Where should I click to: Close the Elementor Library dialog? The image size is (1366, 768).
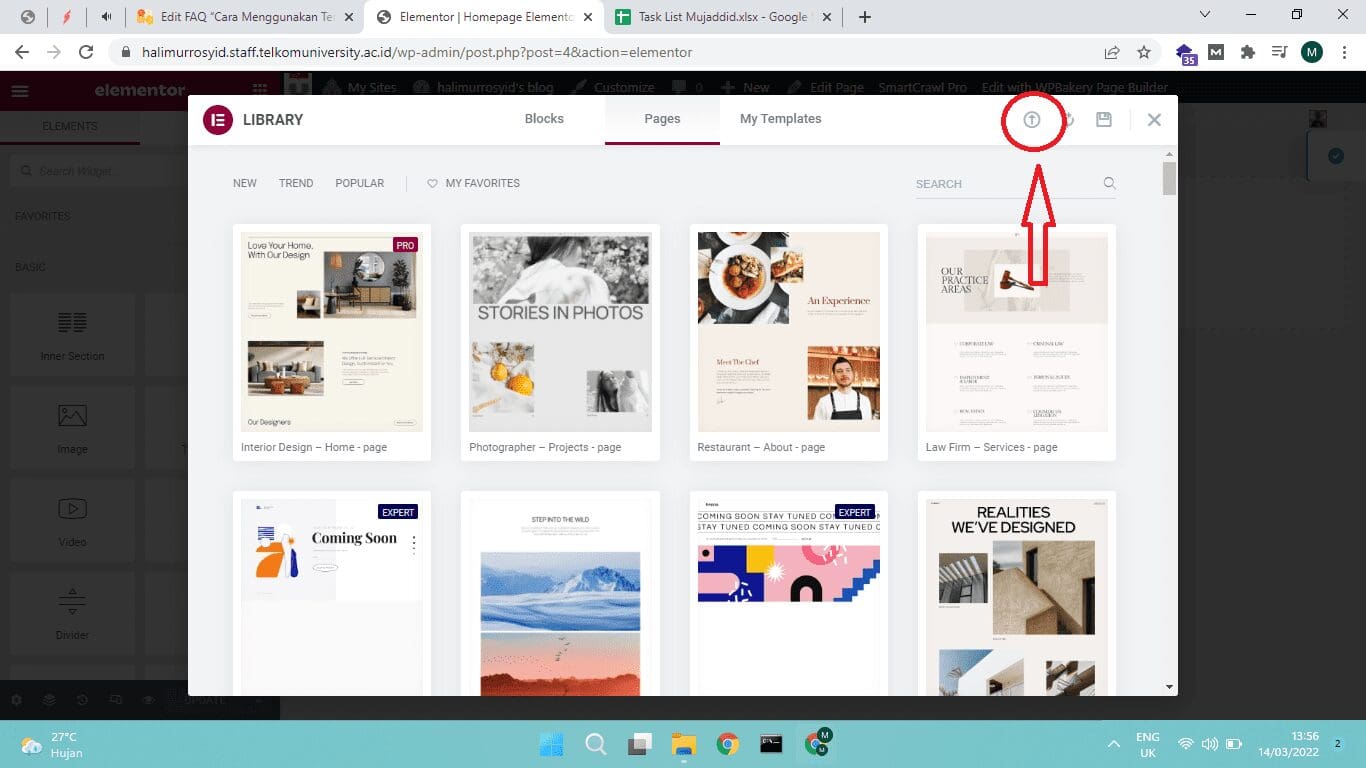click(1154, 120)
